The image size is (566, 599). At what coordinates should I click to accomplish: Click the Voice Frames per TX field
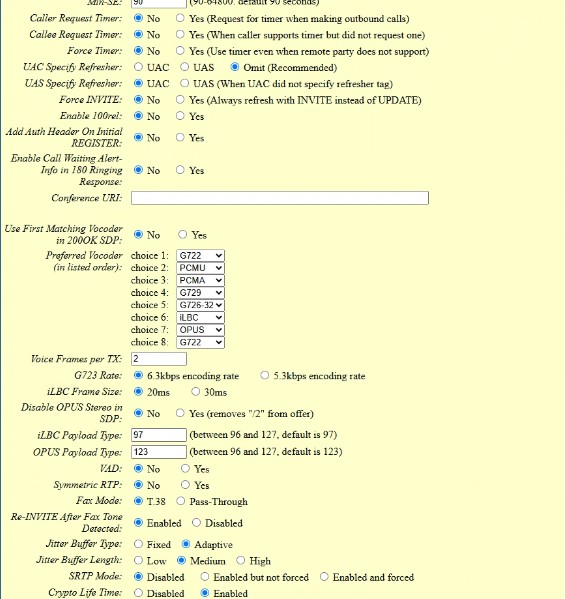coord(159,359)
